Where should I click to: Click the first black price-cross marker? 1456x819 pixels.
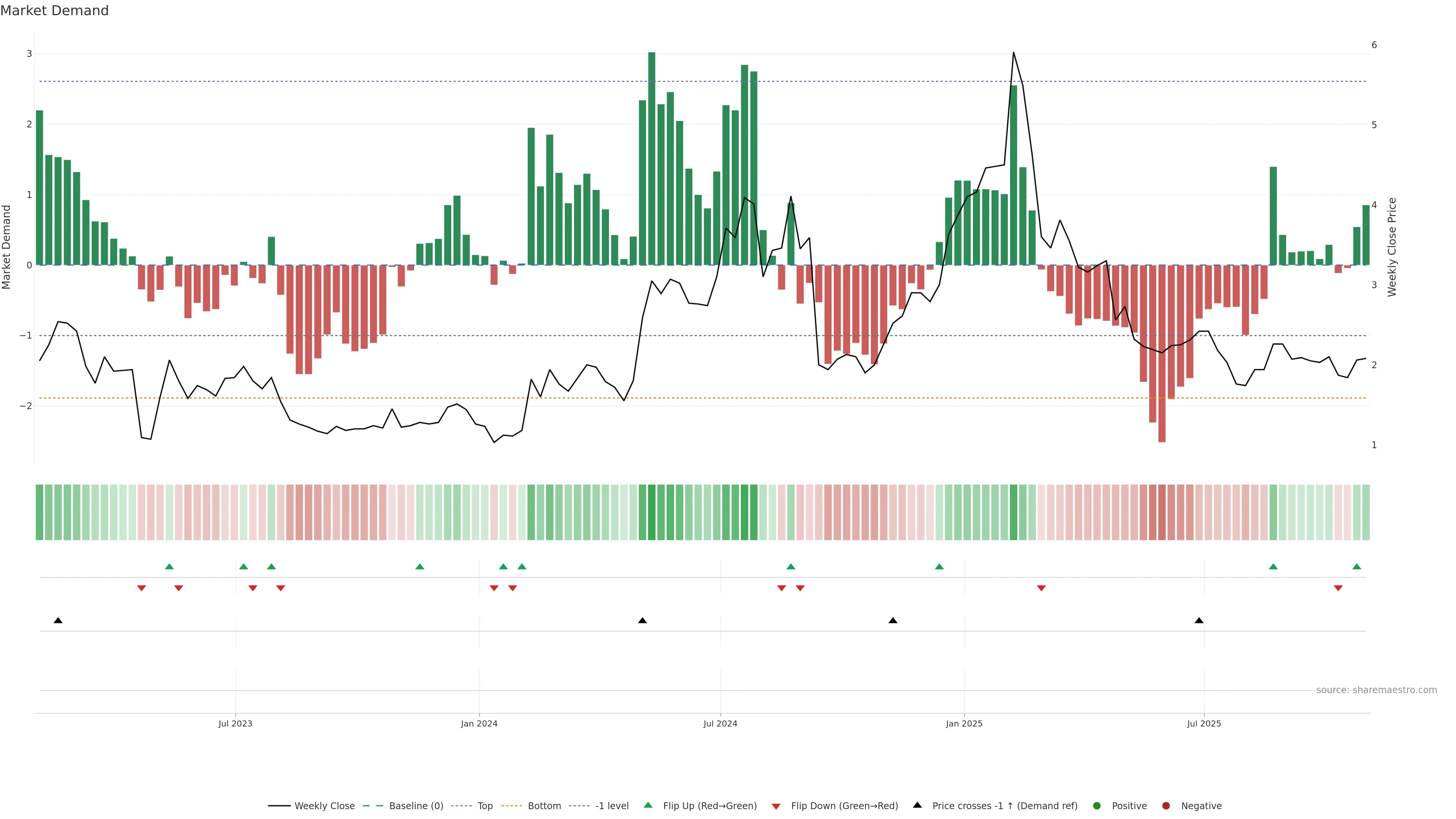(58, 621)
